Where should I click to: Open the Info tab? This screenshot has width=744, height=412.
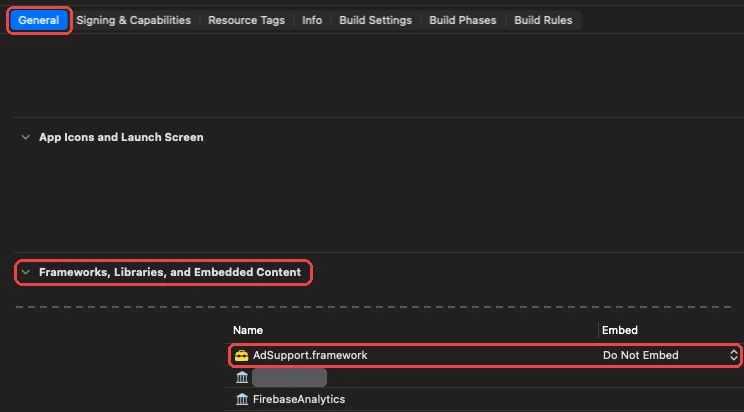(x=312, y=20)
